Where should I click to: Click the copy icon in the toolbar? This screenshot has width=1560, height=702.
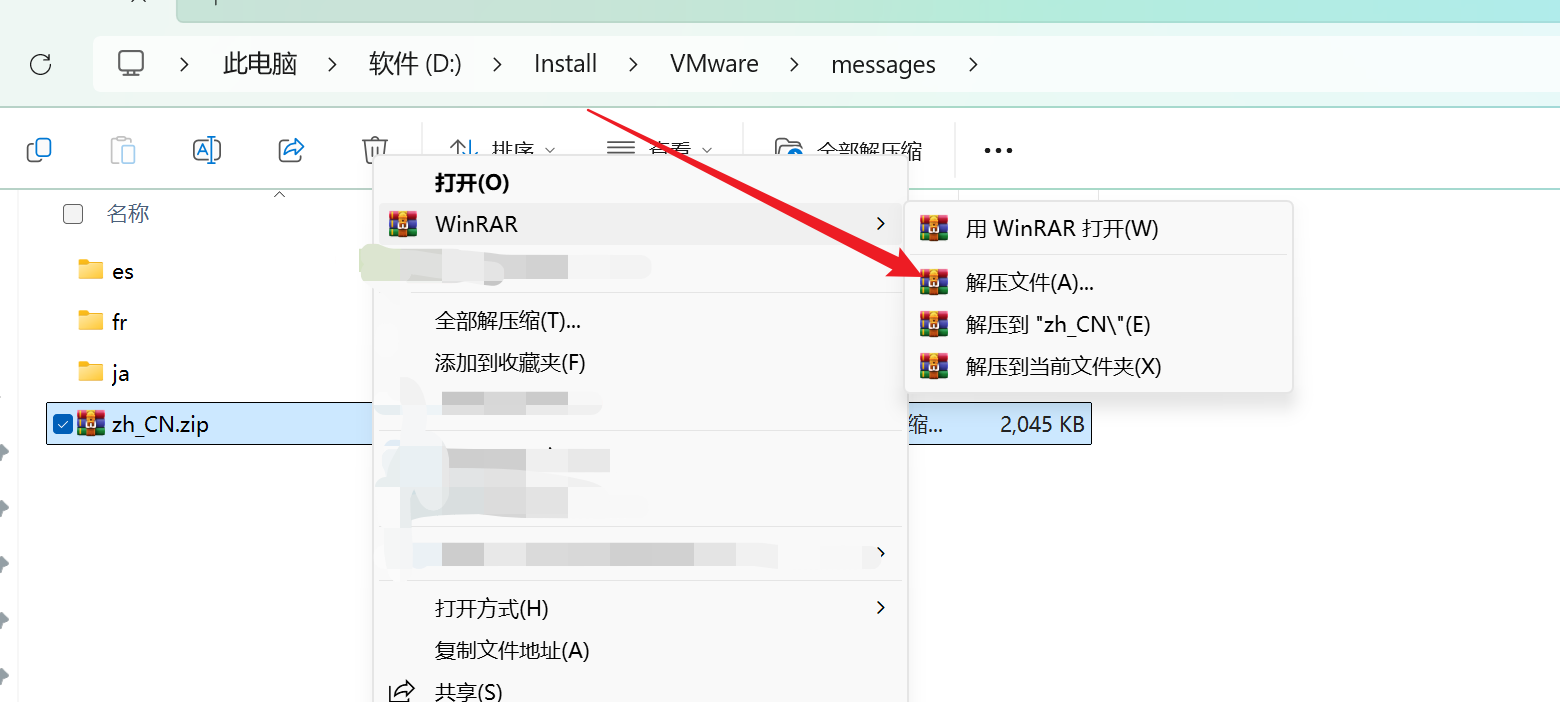[39, 150]
